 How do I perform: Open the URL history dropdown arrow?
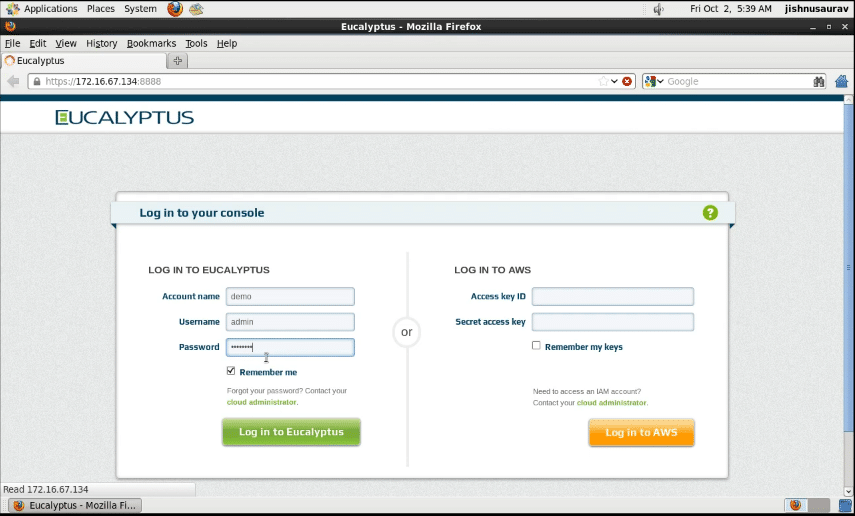(615, 81)
